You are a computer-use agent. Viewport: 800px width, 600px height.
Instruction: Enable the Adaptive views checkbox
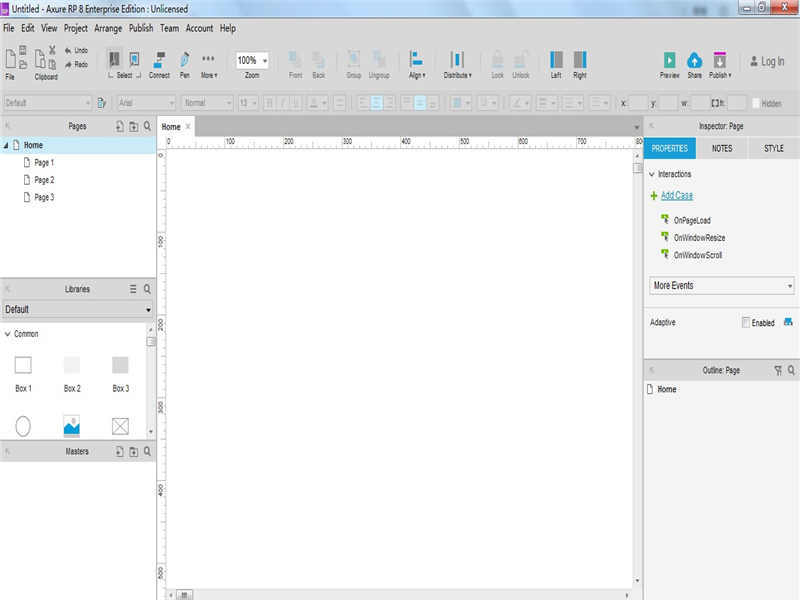pos(746,322)
